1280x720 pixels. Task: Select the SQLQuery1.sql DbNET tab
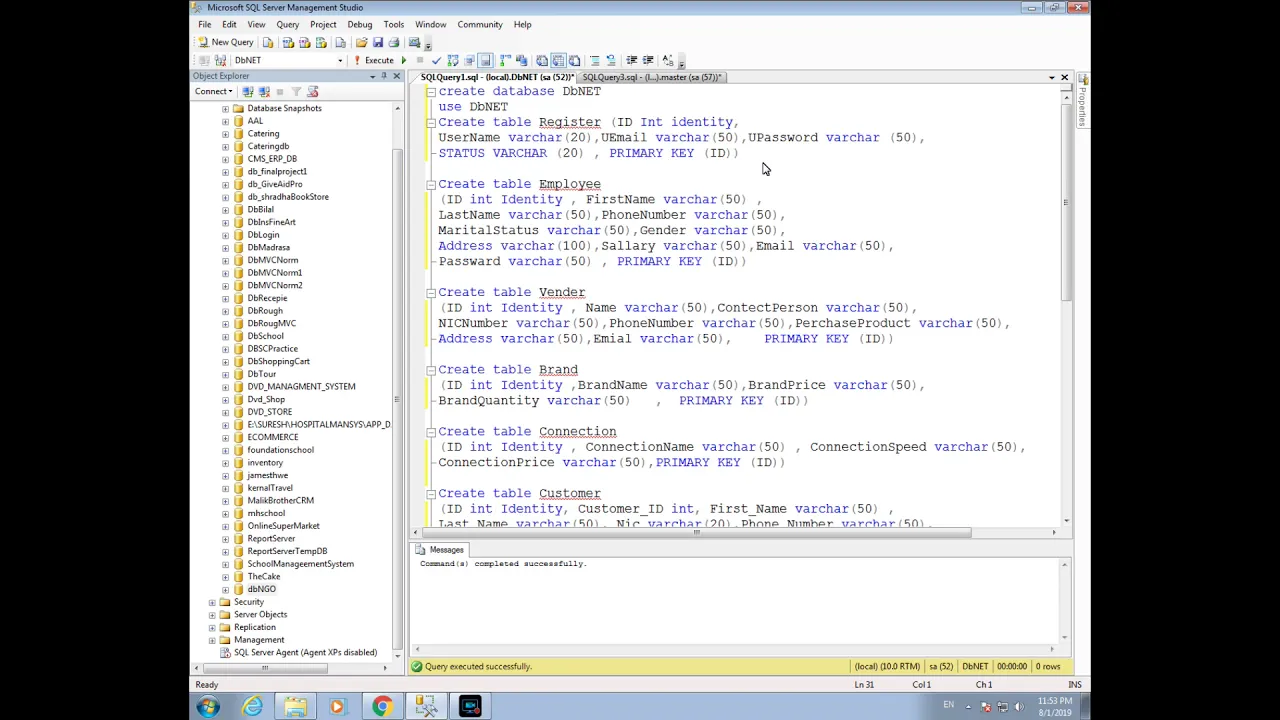(496, 77)
